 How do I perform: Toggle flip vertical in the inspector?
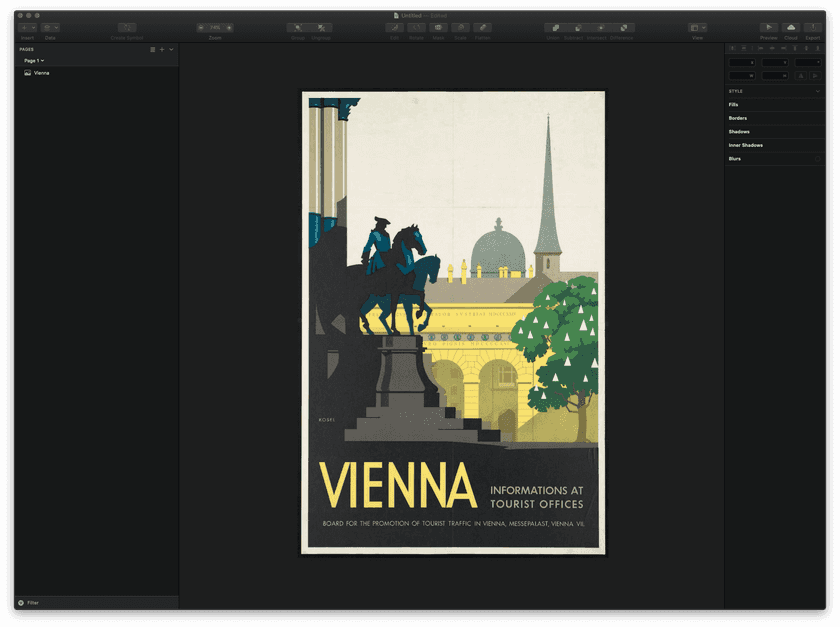815,75
